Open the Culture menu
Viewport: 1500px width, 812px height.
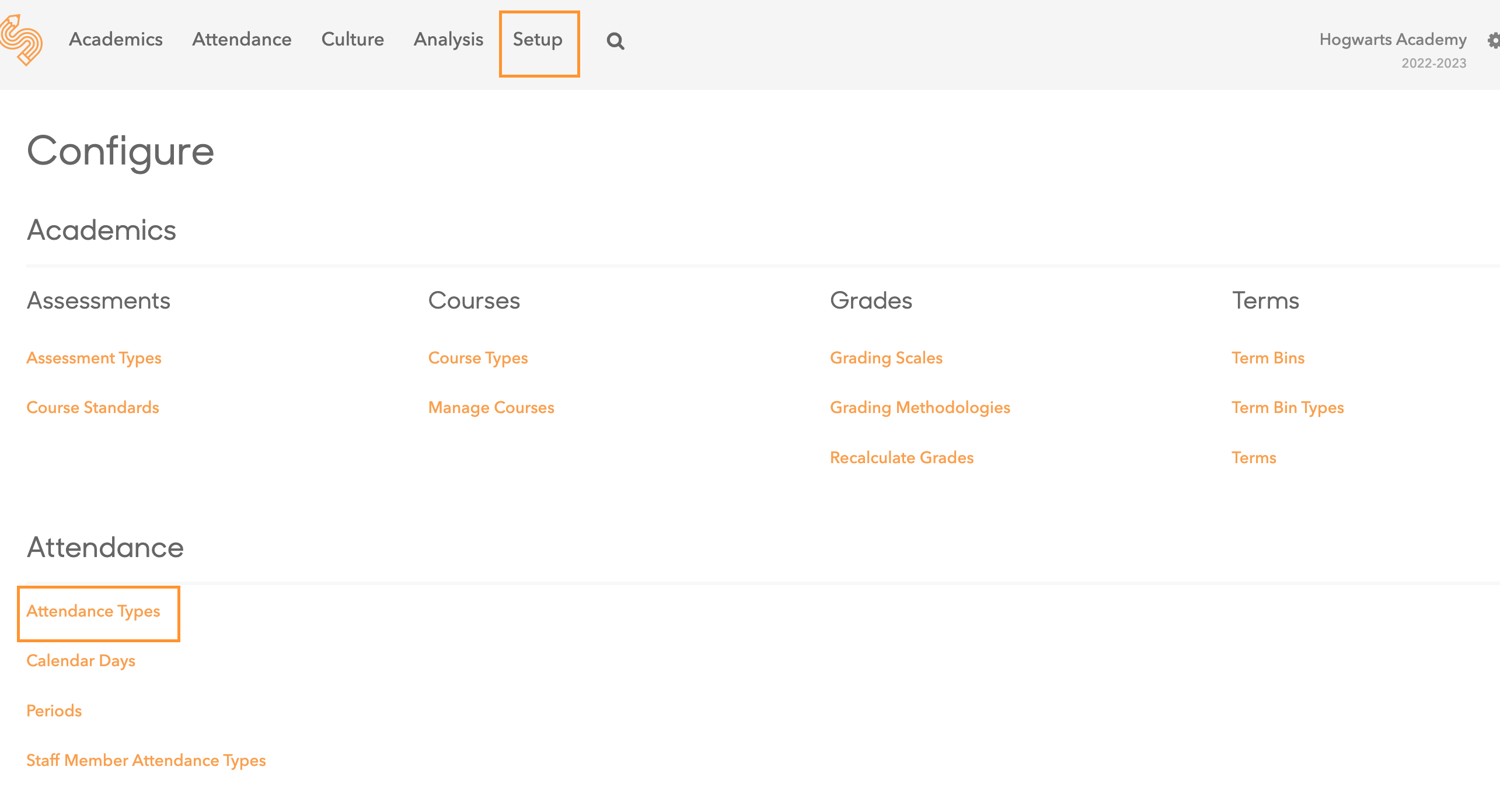pyautogui.click(x=353, y=39)
